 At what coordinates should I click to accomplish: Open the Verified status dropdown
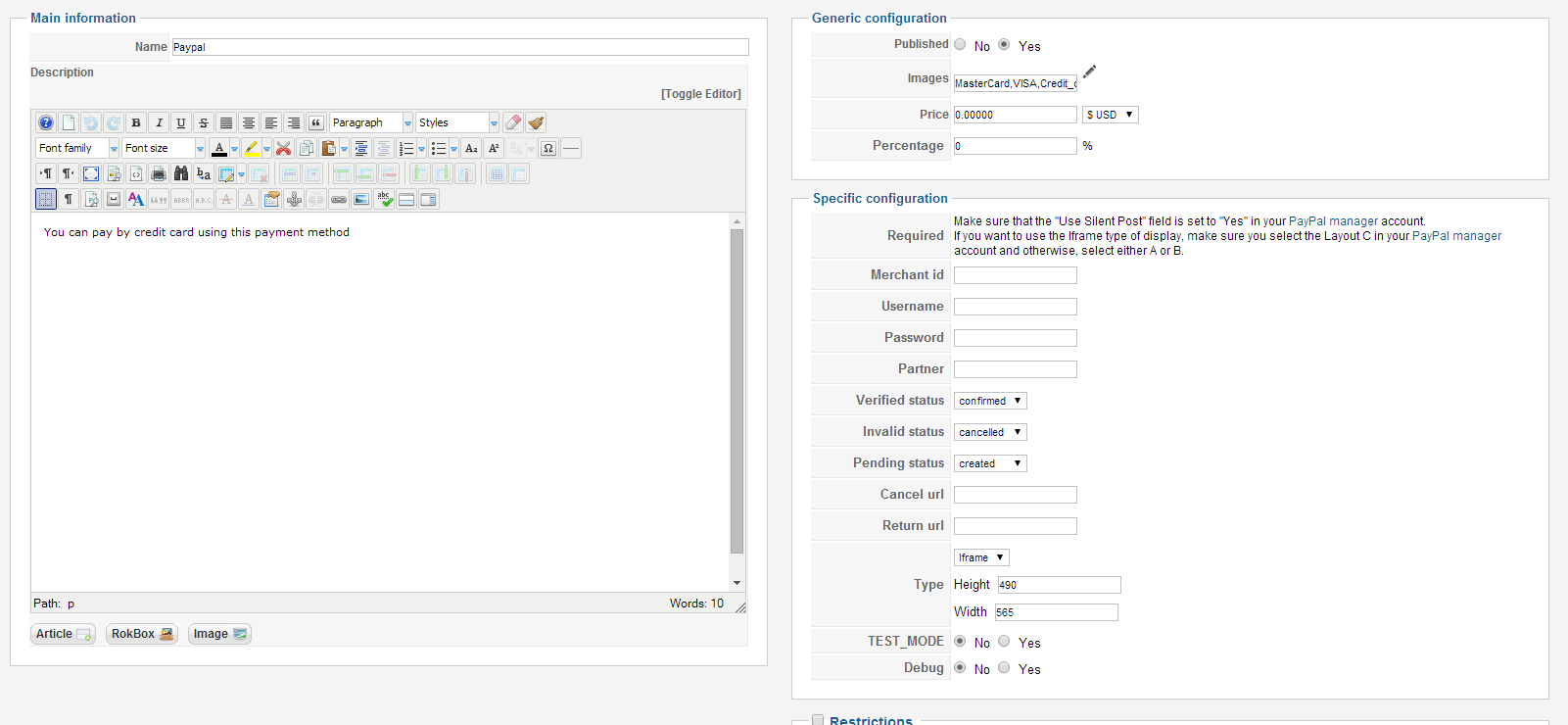tap(990, 401)
